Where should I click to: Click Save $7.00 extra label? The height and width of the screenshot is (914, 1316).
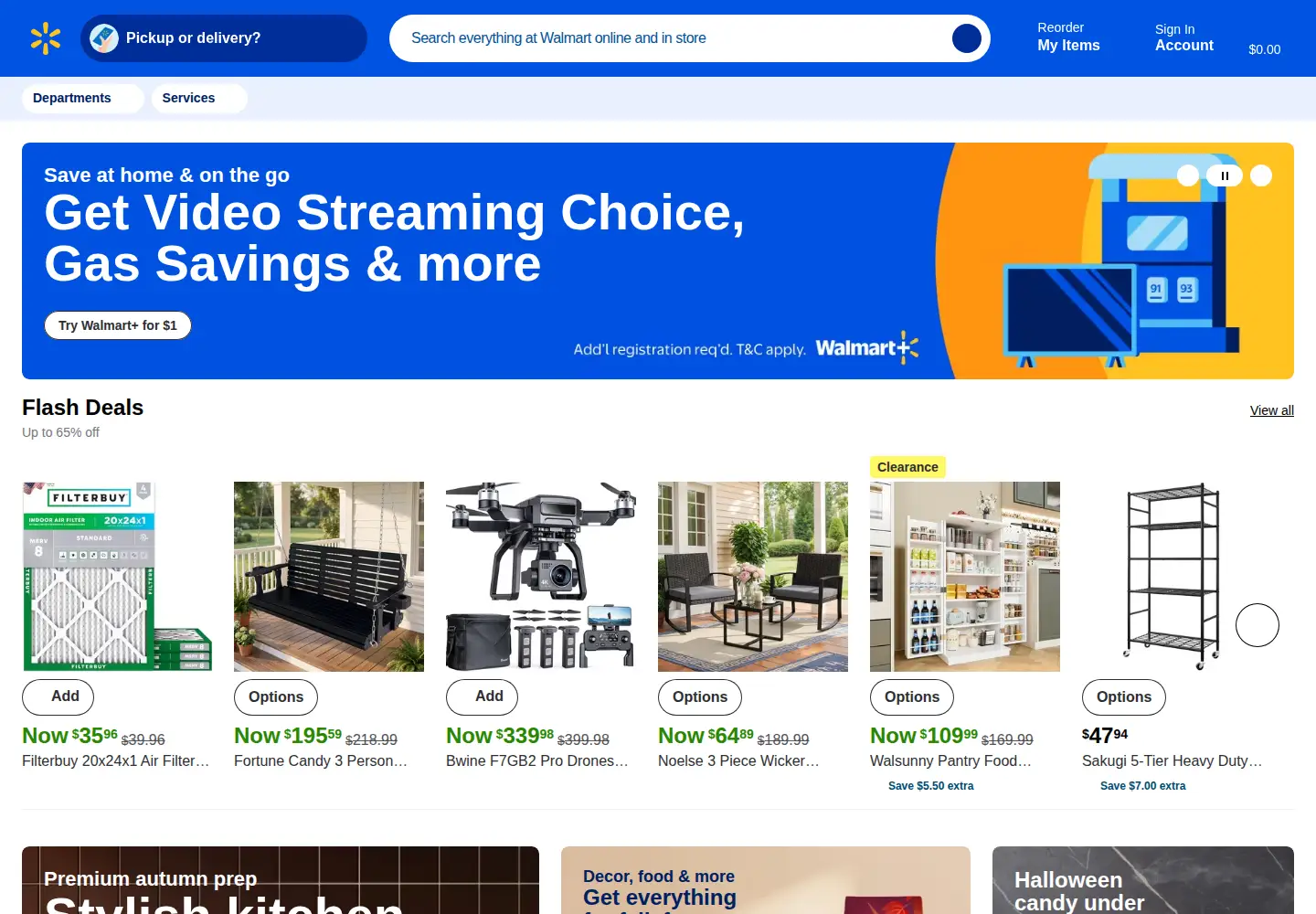pos(1142,786)
